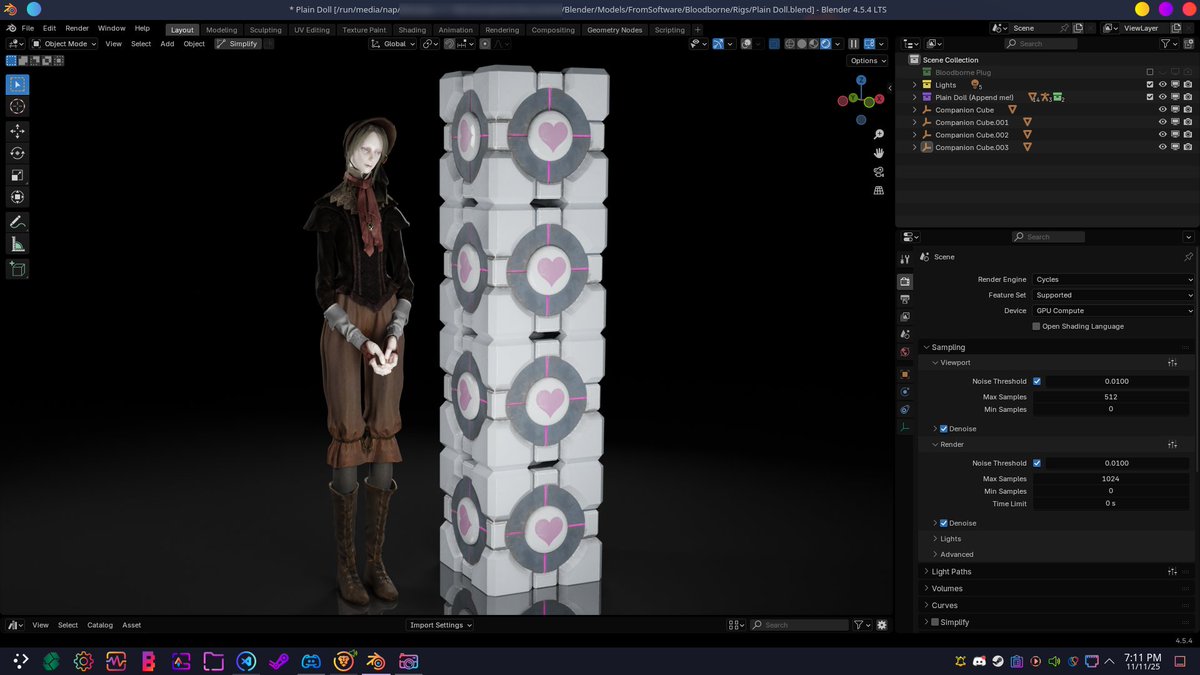This screenshot has height=675, width=1200.
Task: Switch to wireframe viewport shading
Action: point(790,44)
